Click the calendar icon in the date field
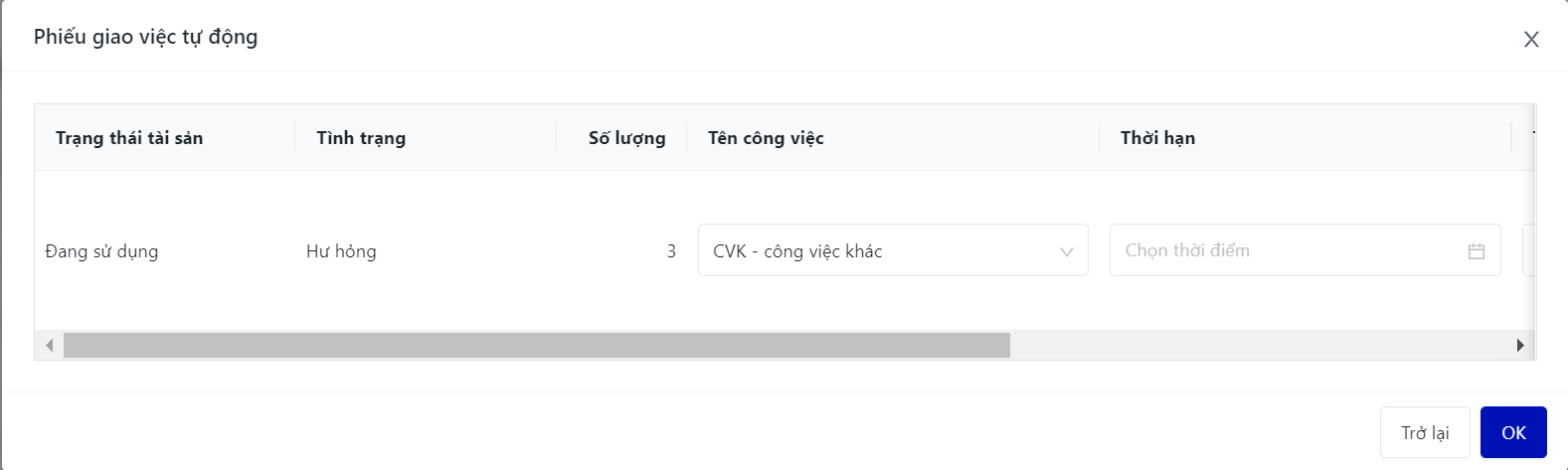The image size is (1568, 470). click(x=1477, y=251)
